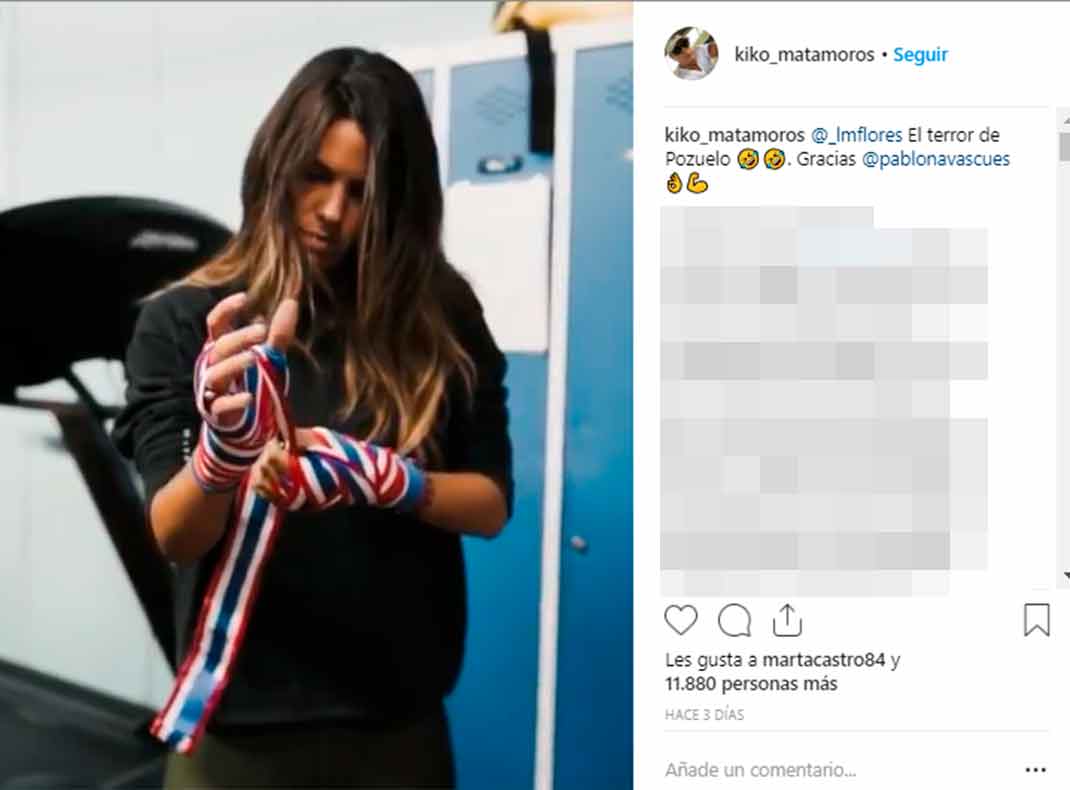The width and height of the screenshot is (1070, 790).
Task: Follow the account via Seguir
Action: (x=921, y=55)
